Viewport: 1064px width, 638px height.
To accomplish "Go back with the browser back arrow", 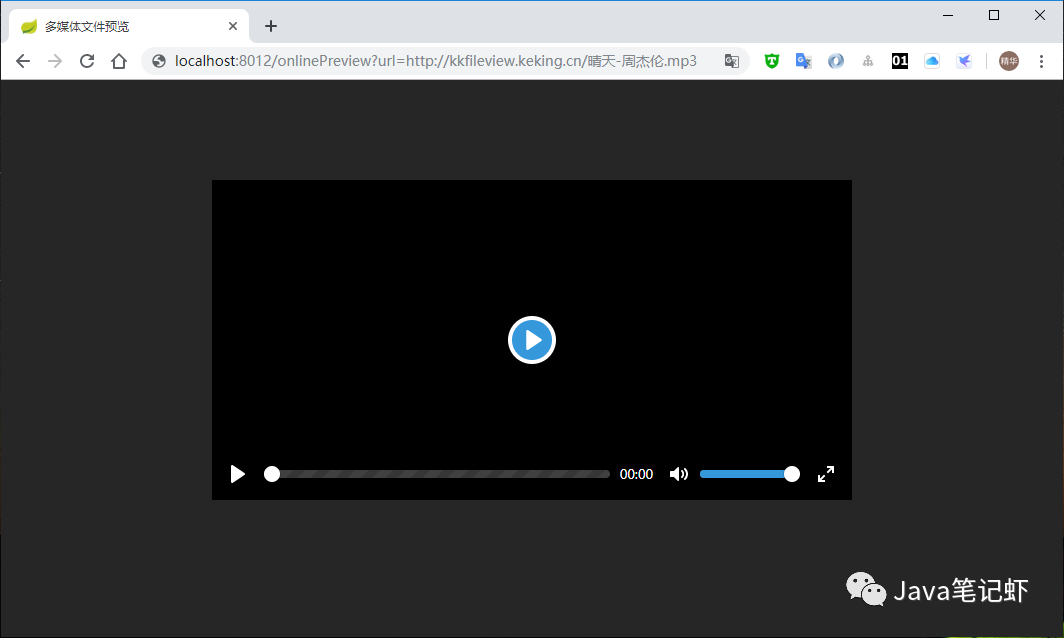I will (x=23, y=61).
